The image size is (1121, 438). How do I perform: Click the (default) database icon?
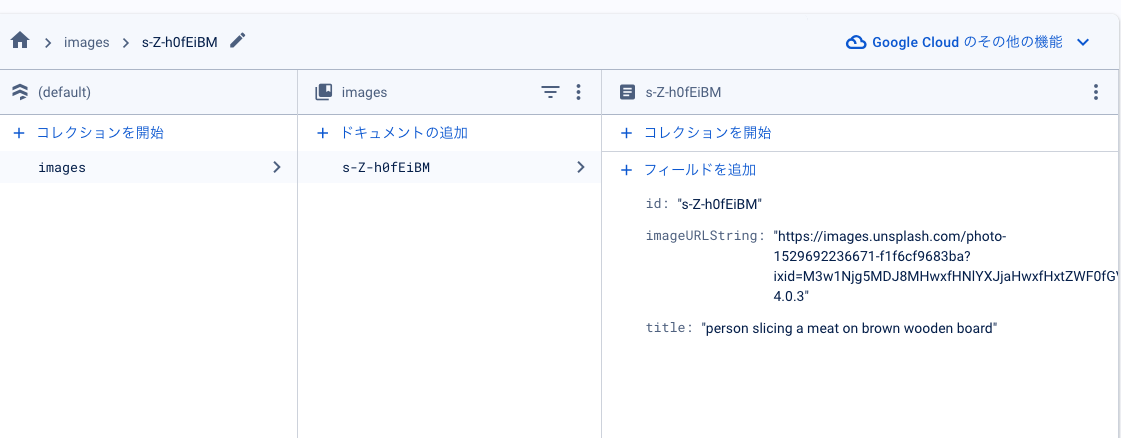[19, 92]
